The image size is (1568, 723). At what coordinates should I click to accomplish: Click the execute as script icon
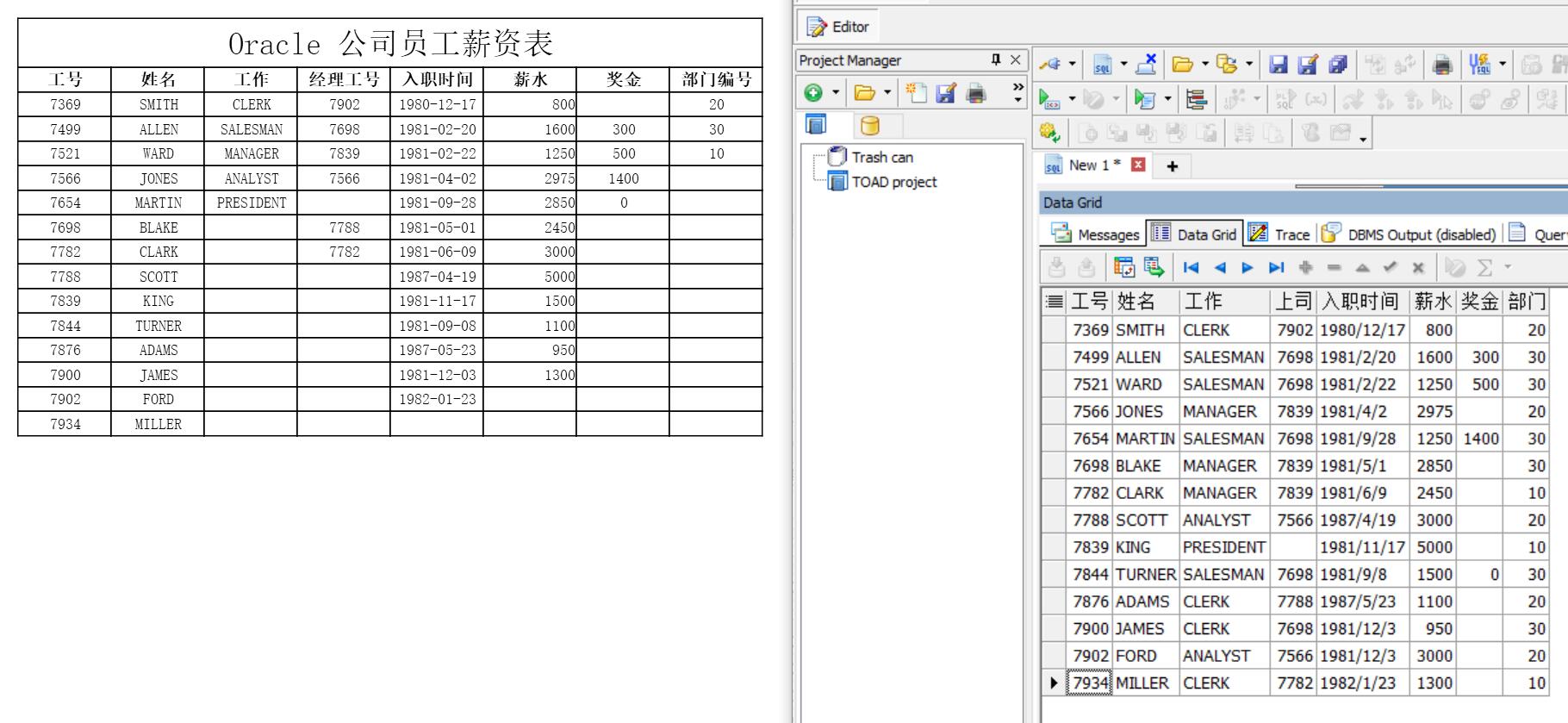pos(1144,100)
